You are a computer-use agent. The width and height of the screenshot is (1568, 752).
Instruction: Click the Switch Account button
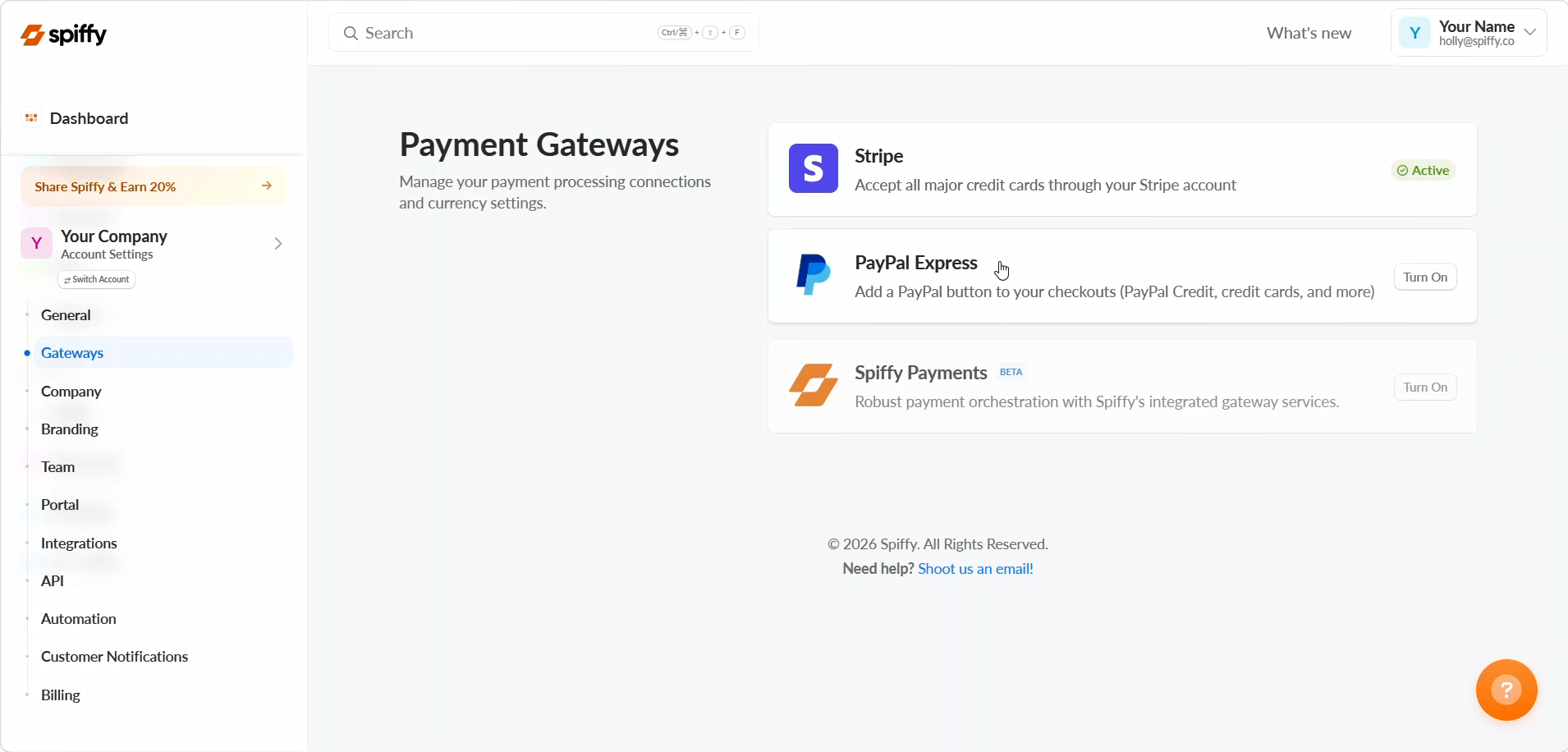click(97, 279)
